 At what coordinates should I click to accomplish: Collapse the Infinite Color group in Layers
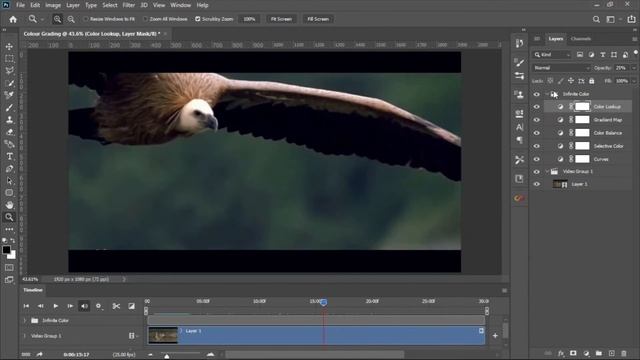tap(547, 94)
